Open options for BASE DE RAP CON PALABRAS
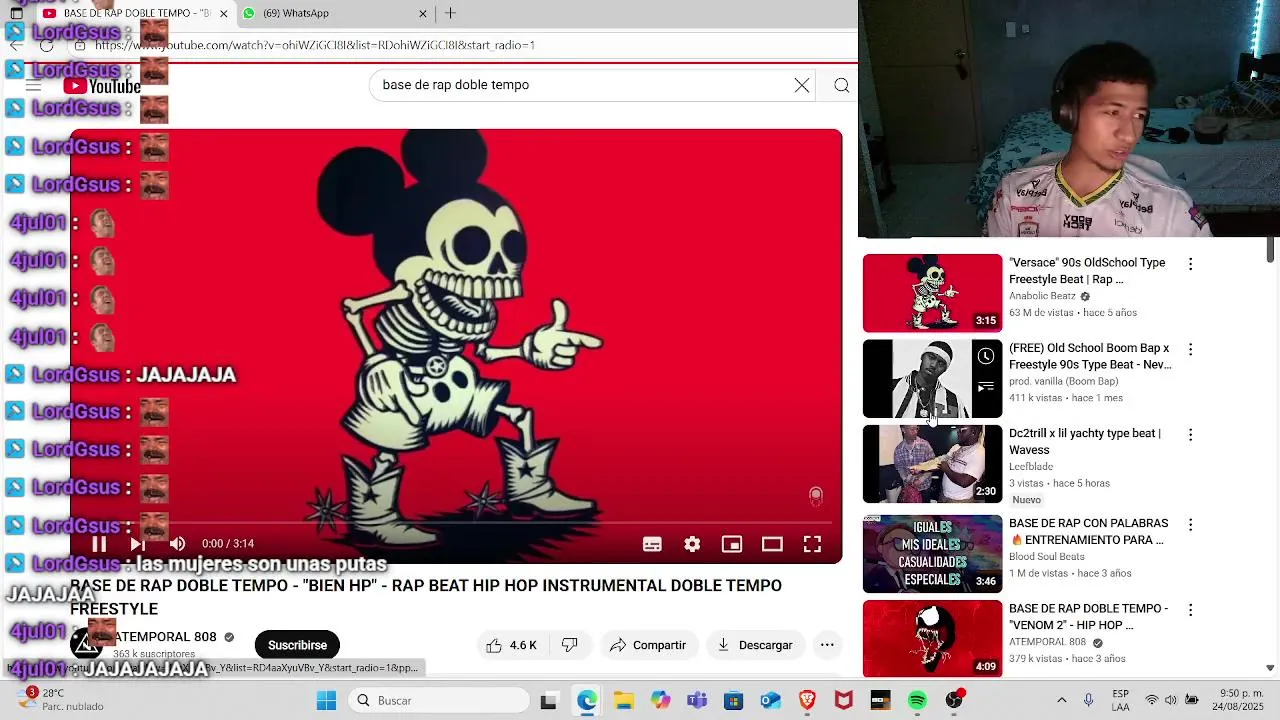 pyautogui.click(x=1190, y=525)
